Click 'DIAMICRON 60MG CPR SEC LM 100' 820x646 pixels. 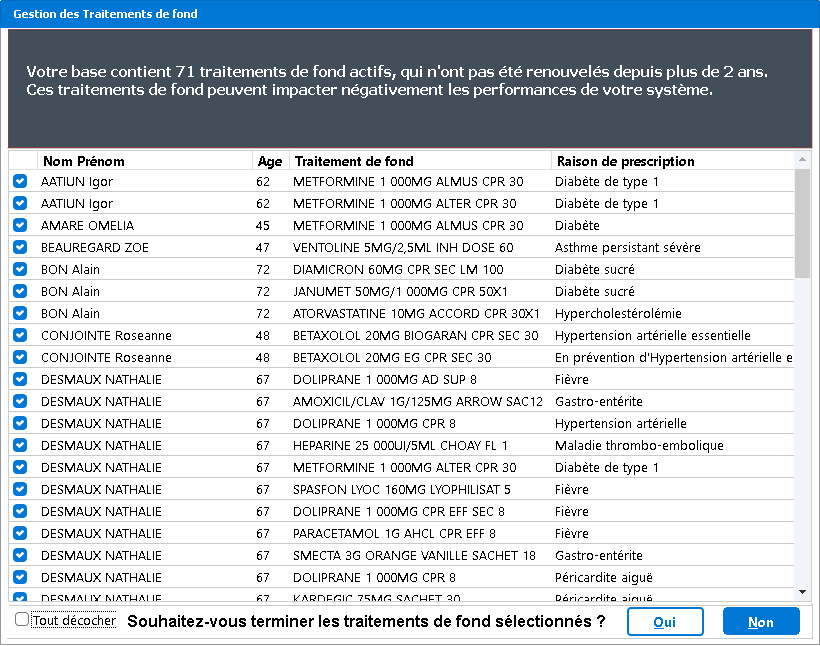tap(398, 269)
